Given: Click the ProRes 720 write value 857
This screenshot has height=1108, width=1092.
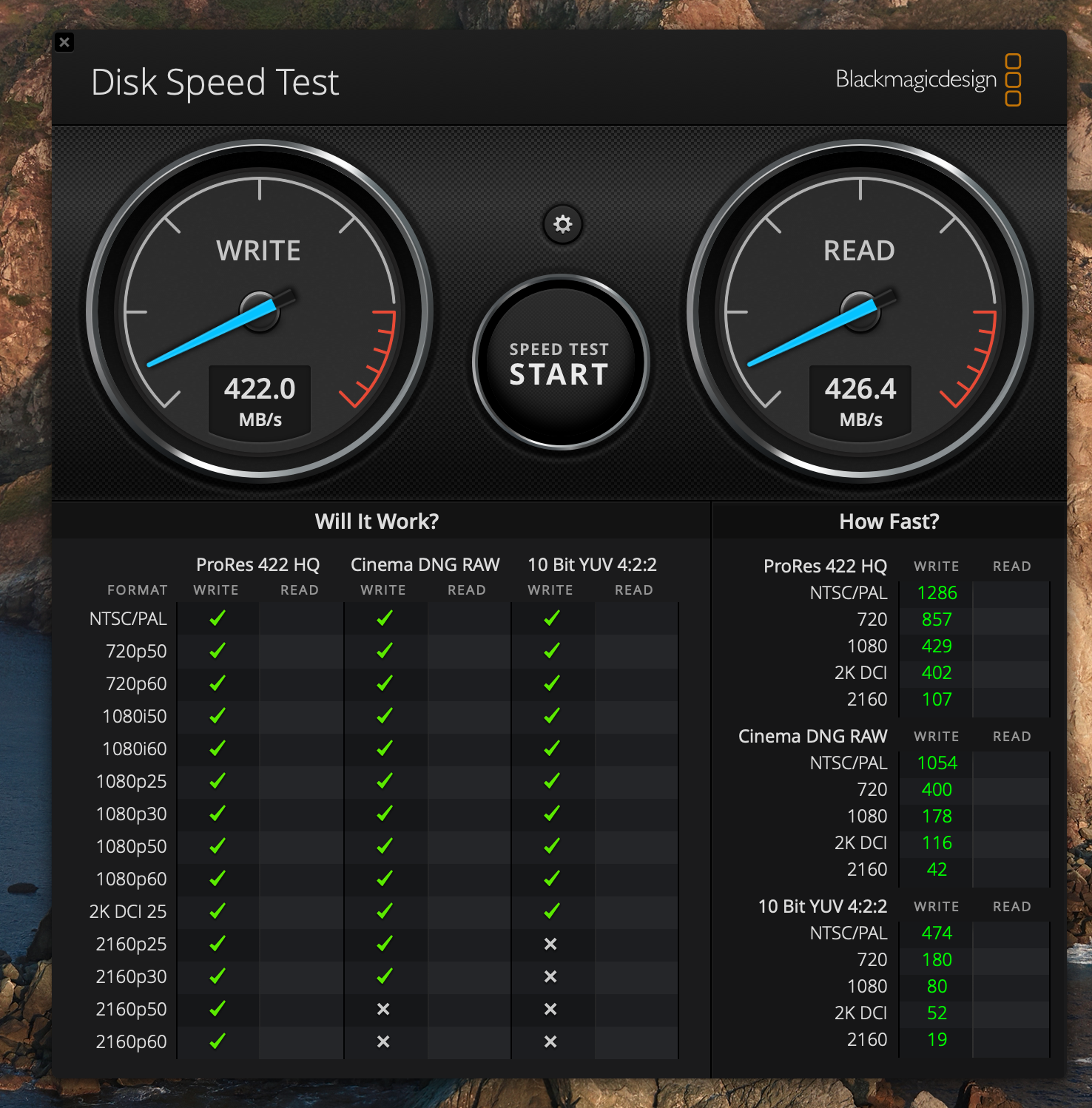Looking at the screenshot, I should coord(937,620).
